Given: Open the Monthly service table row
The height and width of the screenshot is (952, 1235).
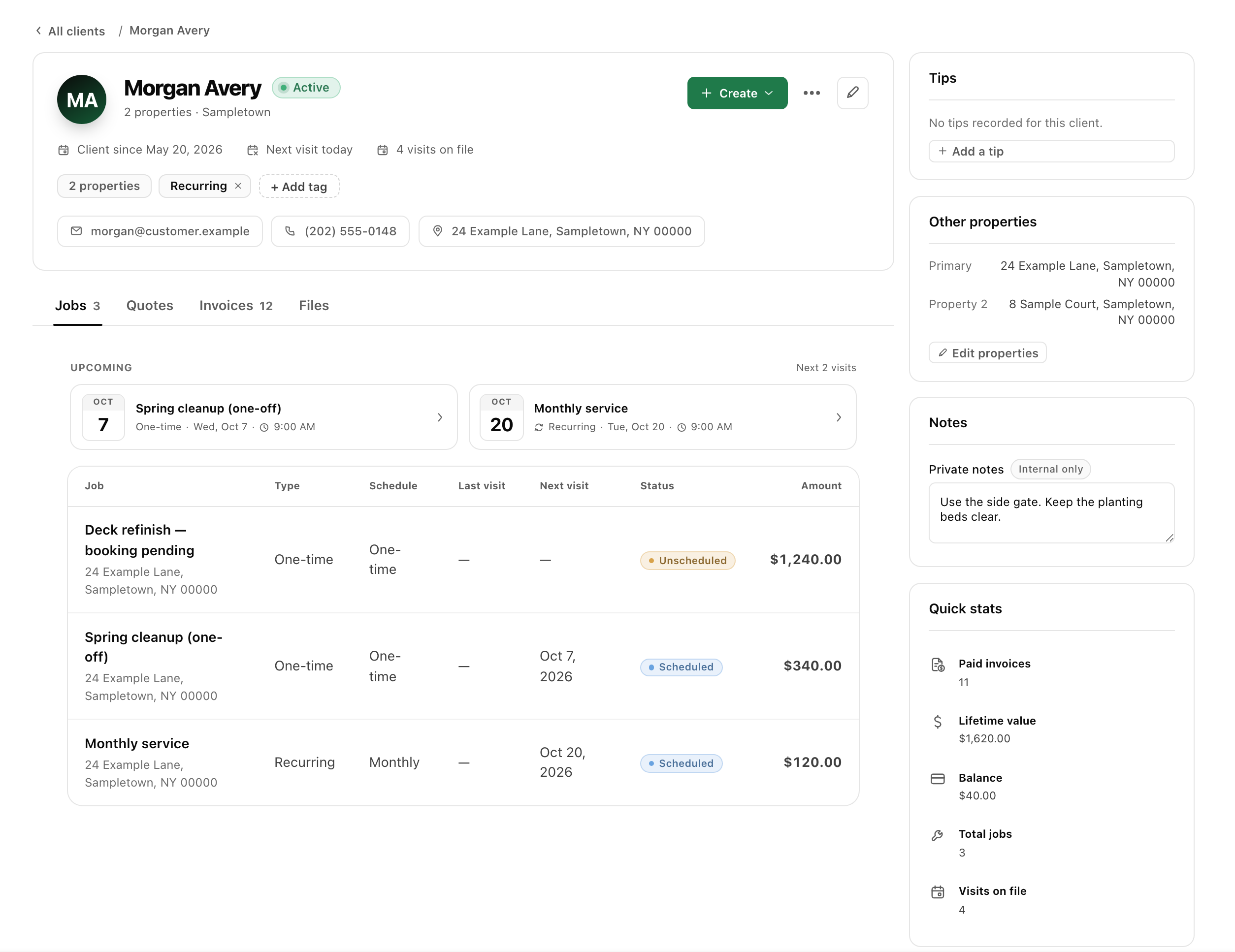Looking at the screenshot, I should tap(463, 762).
